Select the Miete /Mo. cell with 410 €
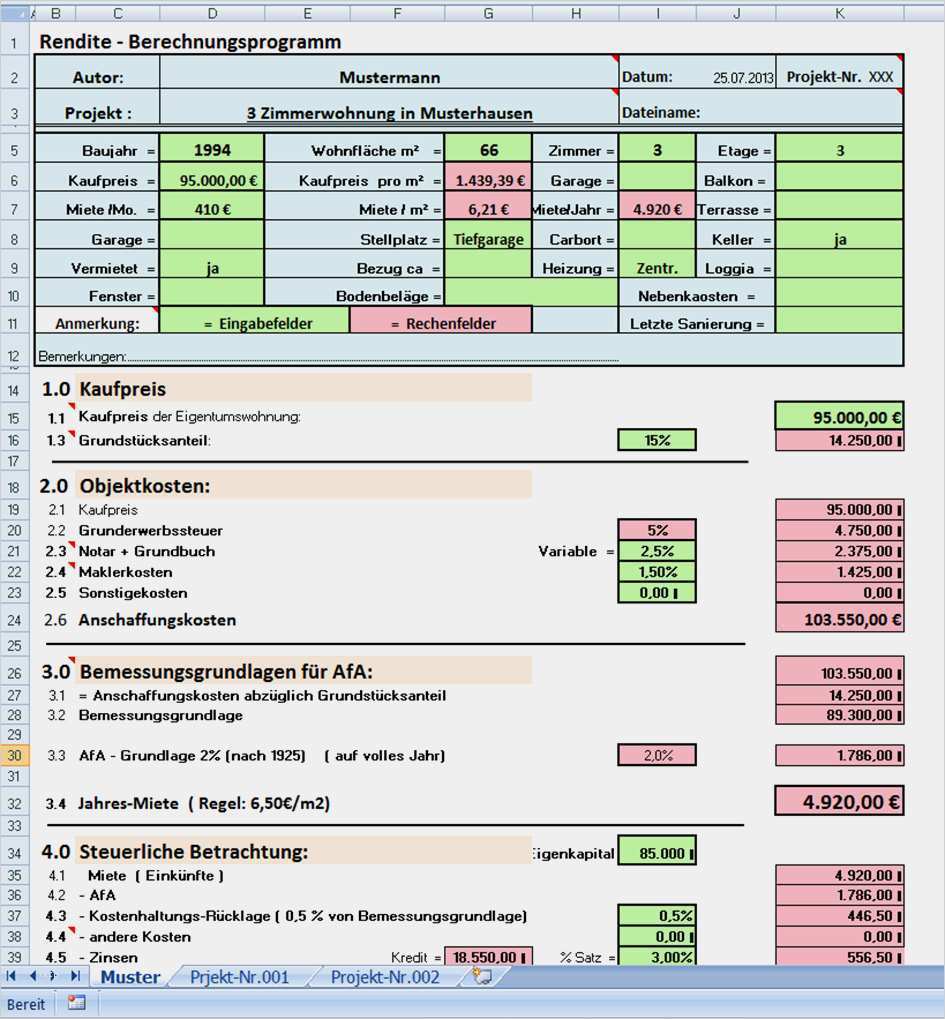Screen dimensions: 945x1019 coord(212,210)
